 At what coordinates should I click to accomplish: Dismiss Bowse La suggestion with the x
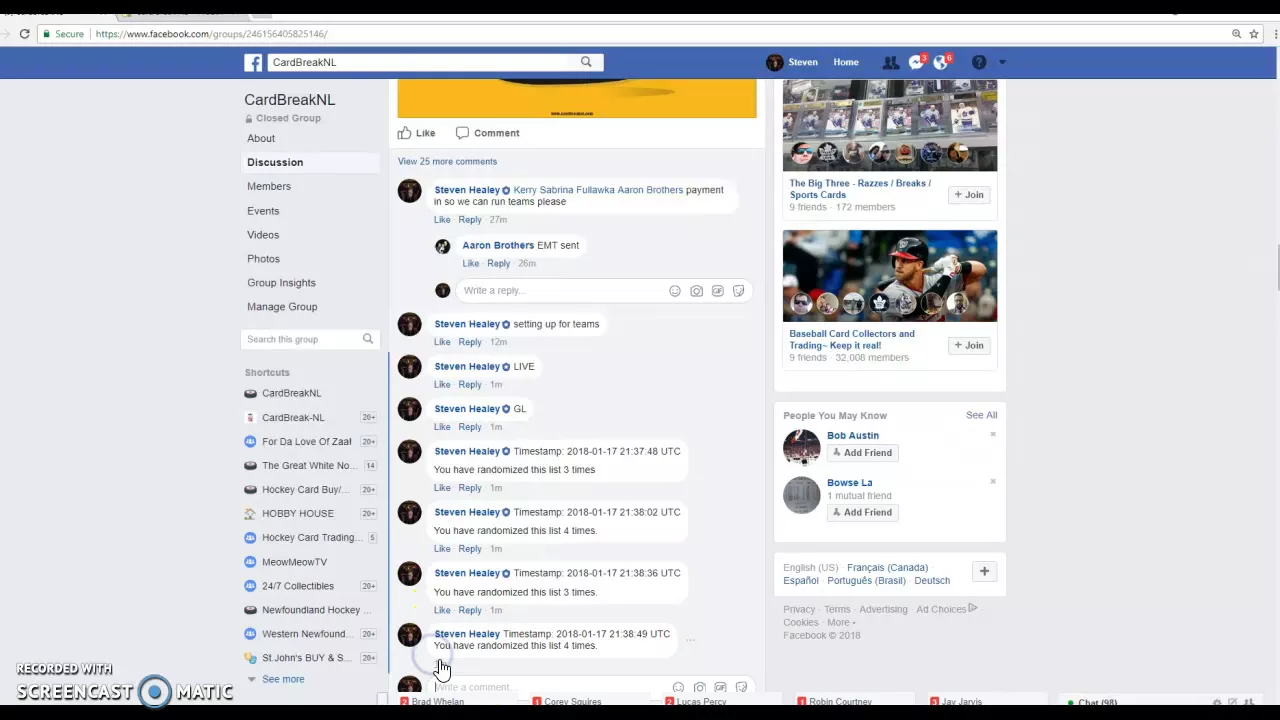(993, 481)
